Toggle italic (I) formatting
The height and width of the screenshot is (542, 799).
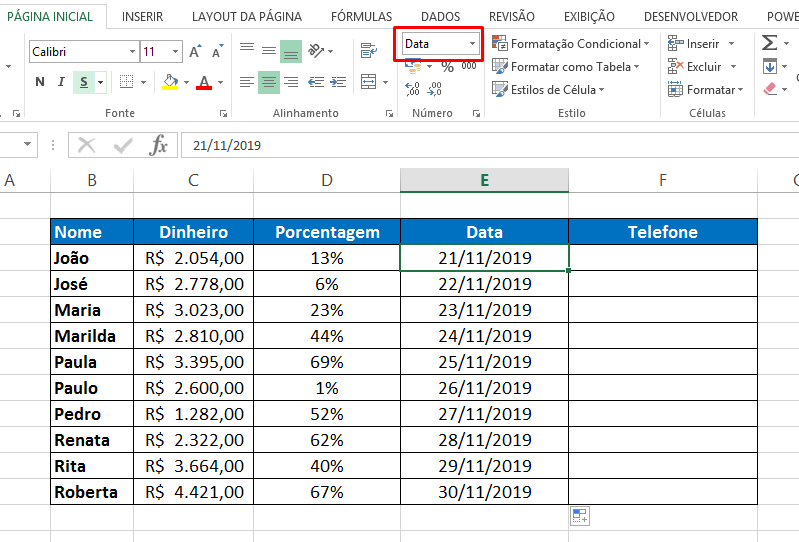61,82
